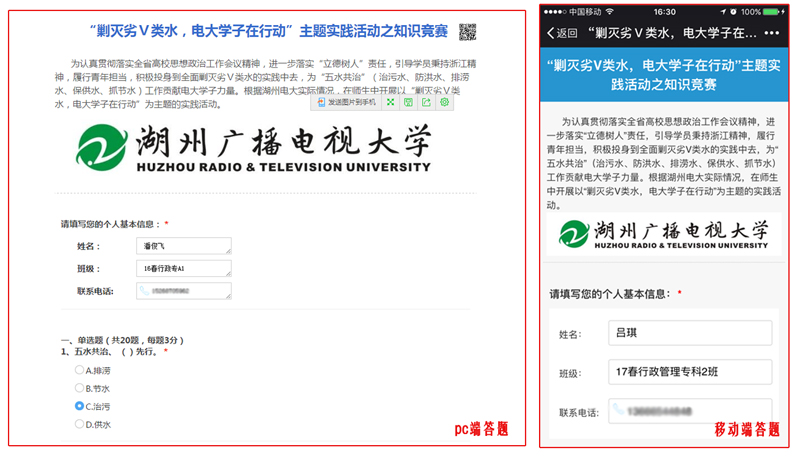Screen dimensions: 800x461
Task: Click the 发送图片到手机 toolbar button
Action: pyautogui.click(x=347, y=103)
